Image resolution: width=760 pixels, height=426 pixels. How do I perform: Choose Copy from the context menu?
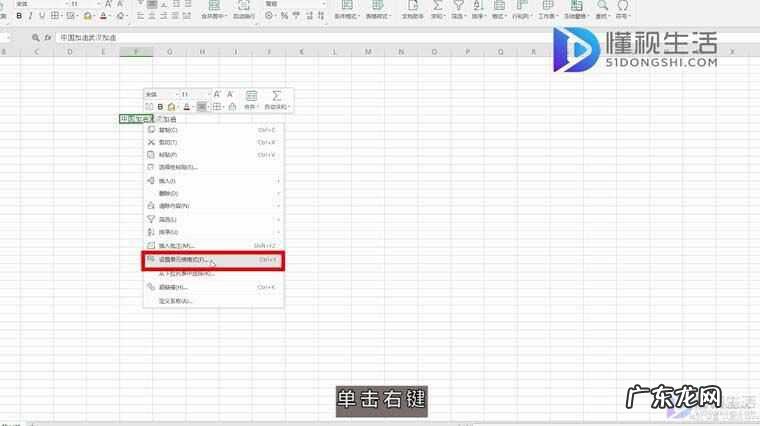coord(213,130)
